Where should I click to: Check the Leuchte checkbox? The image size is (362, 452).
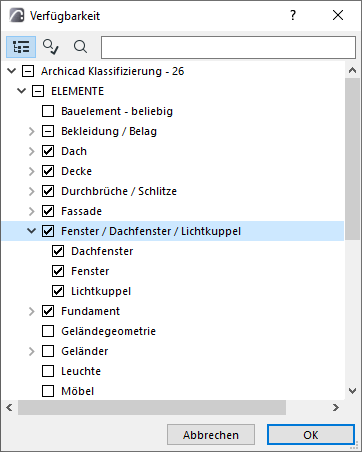point(48,371)
